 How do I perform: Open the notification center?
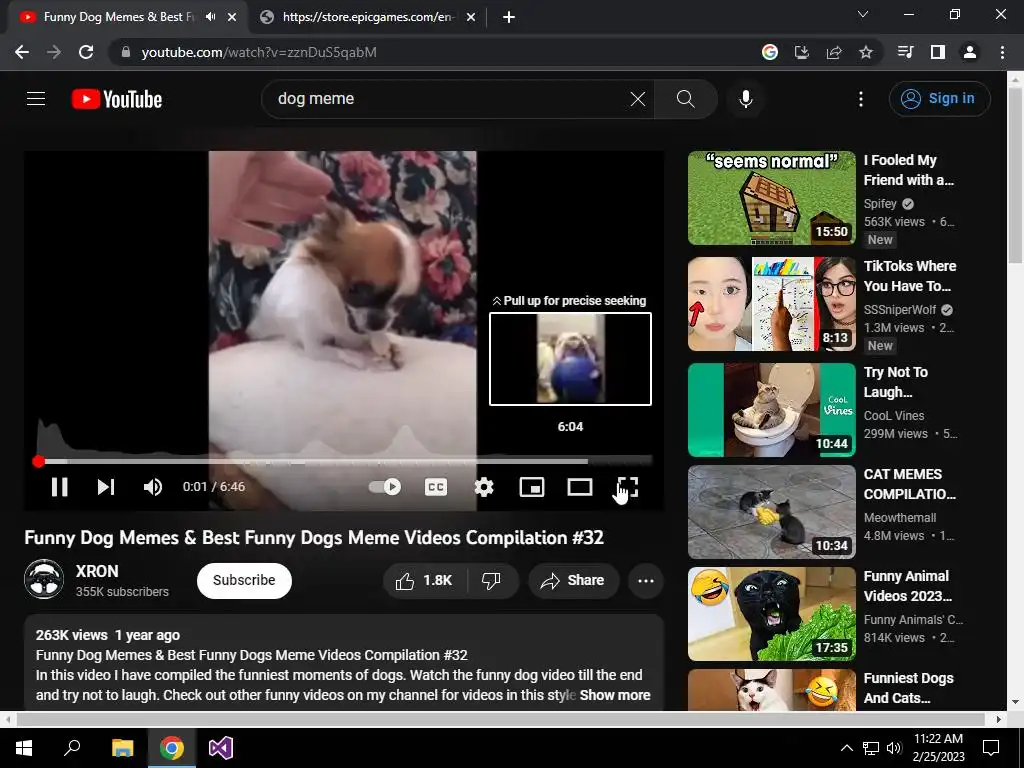click(x=991, y=748)
